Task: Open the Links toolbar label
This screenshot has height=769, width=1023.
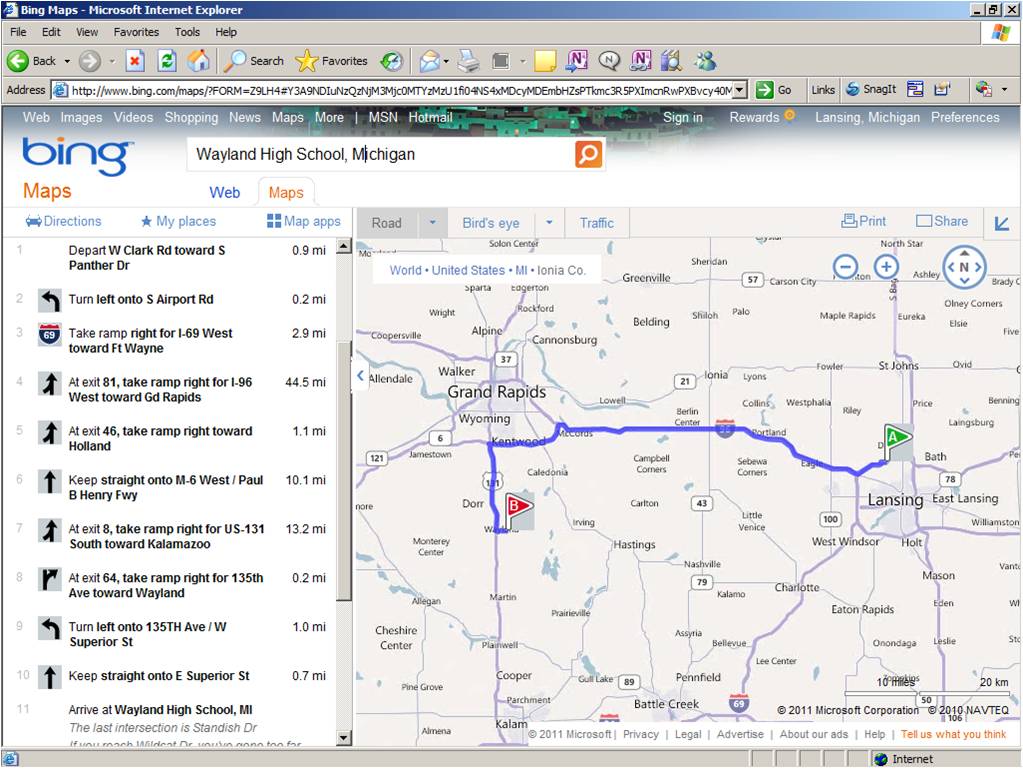Action: [x=823, y=90]
